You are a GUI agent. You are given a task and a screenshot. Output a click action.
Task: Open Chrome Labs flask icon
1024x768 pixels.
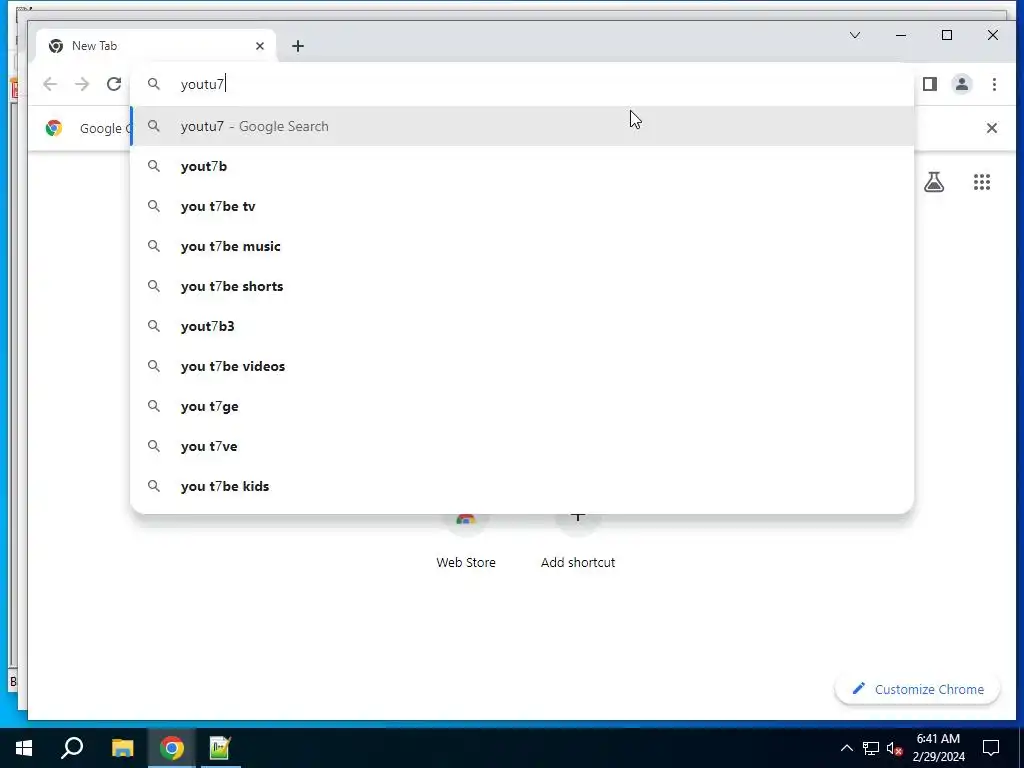(x=934, y=182)
